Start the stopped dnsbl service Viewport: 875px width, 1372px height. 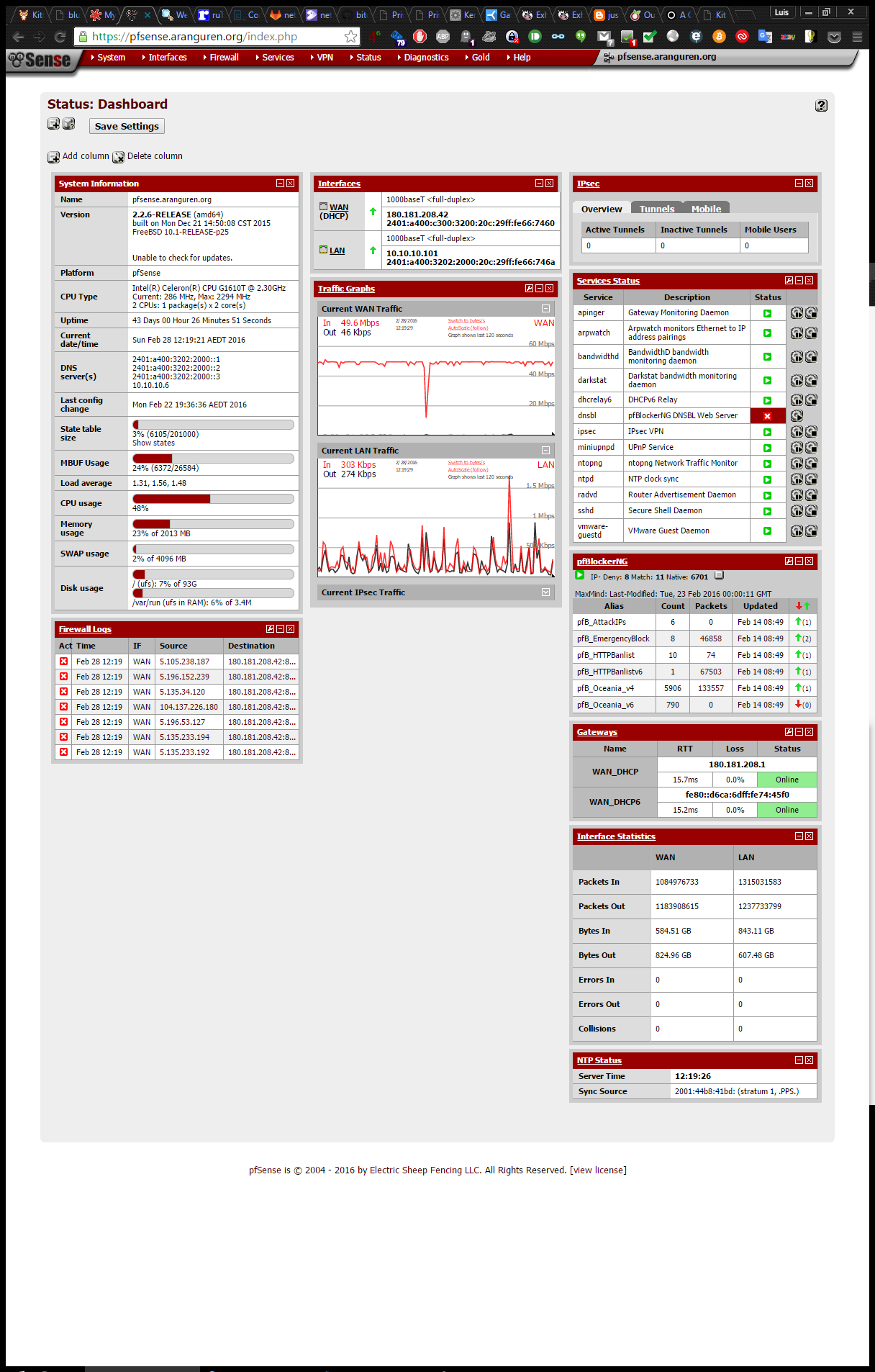coord(797,416)
